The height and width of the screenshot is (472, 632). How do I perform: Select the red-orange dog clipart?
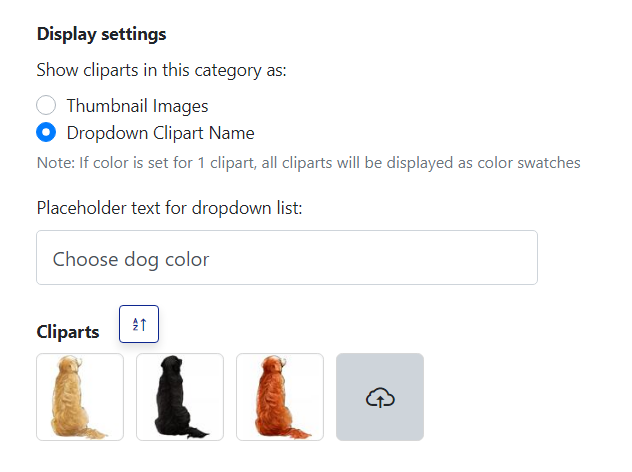280,397
